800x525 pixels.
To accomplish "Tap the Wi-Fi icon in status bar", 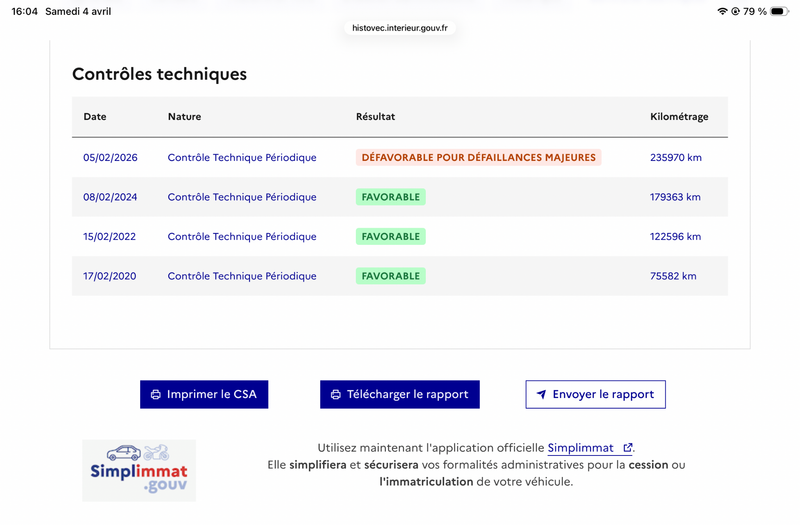I will (722, 11).
